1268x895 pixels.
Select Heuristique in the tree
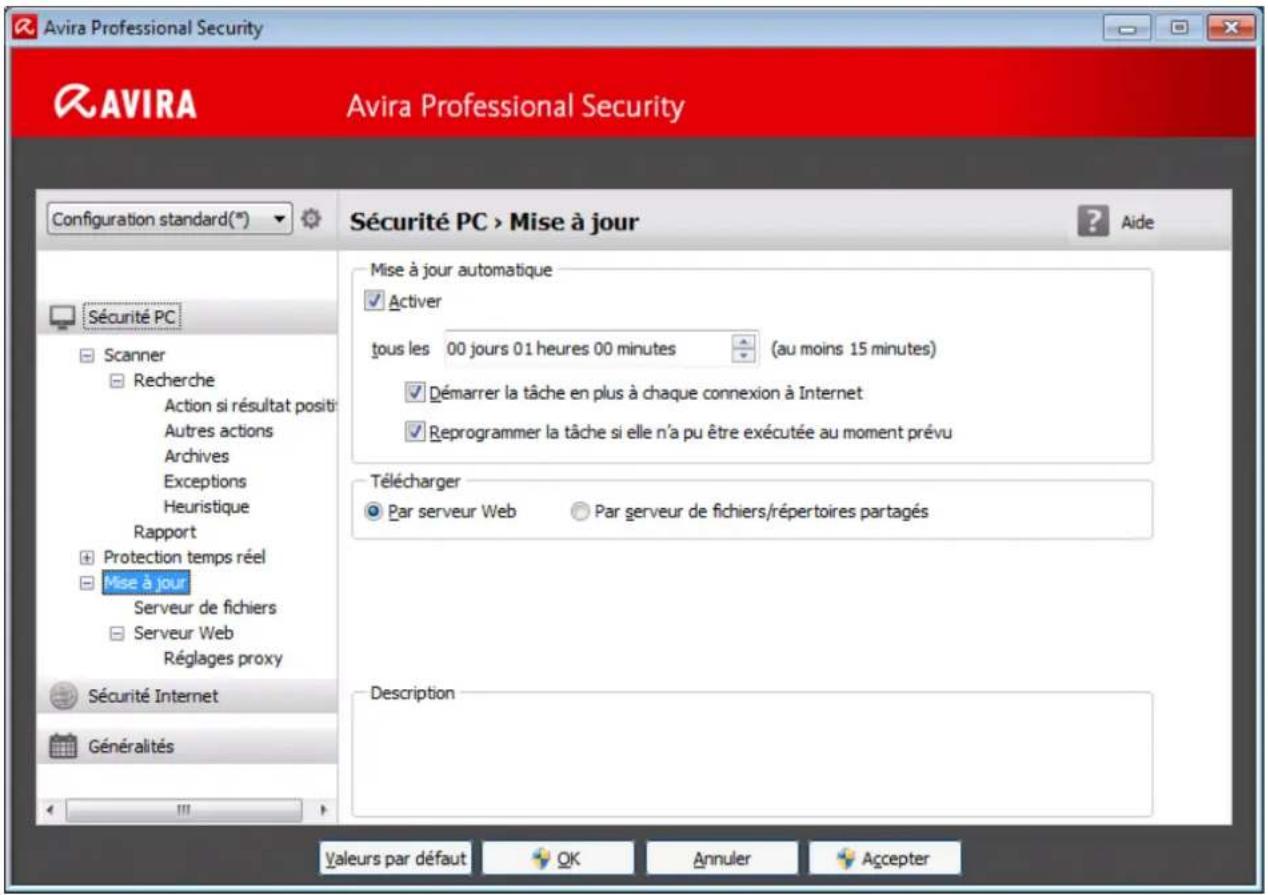coord(207,507)
